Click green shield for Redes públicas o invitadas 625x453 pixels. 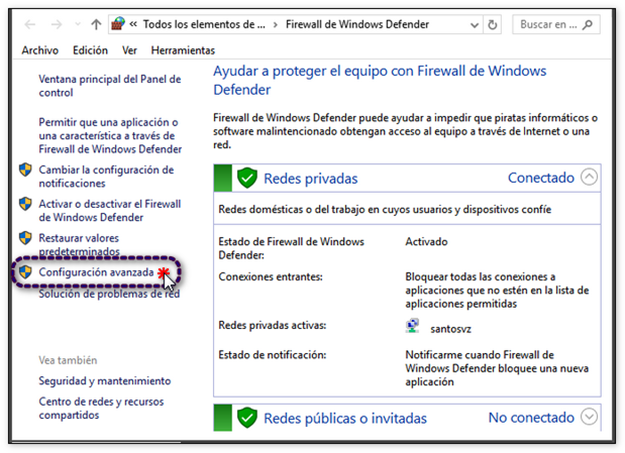(x=247, y=418)
